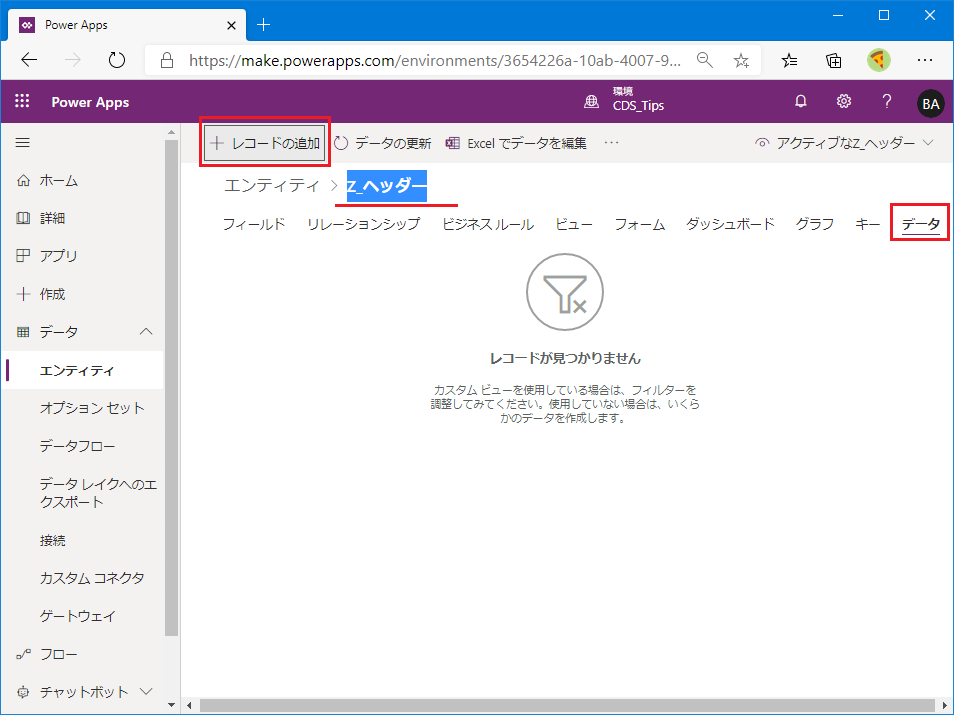
Task: Open a new browser tab
Action: coord(263,24)
